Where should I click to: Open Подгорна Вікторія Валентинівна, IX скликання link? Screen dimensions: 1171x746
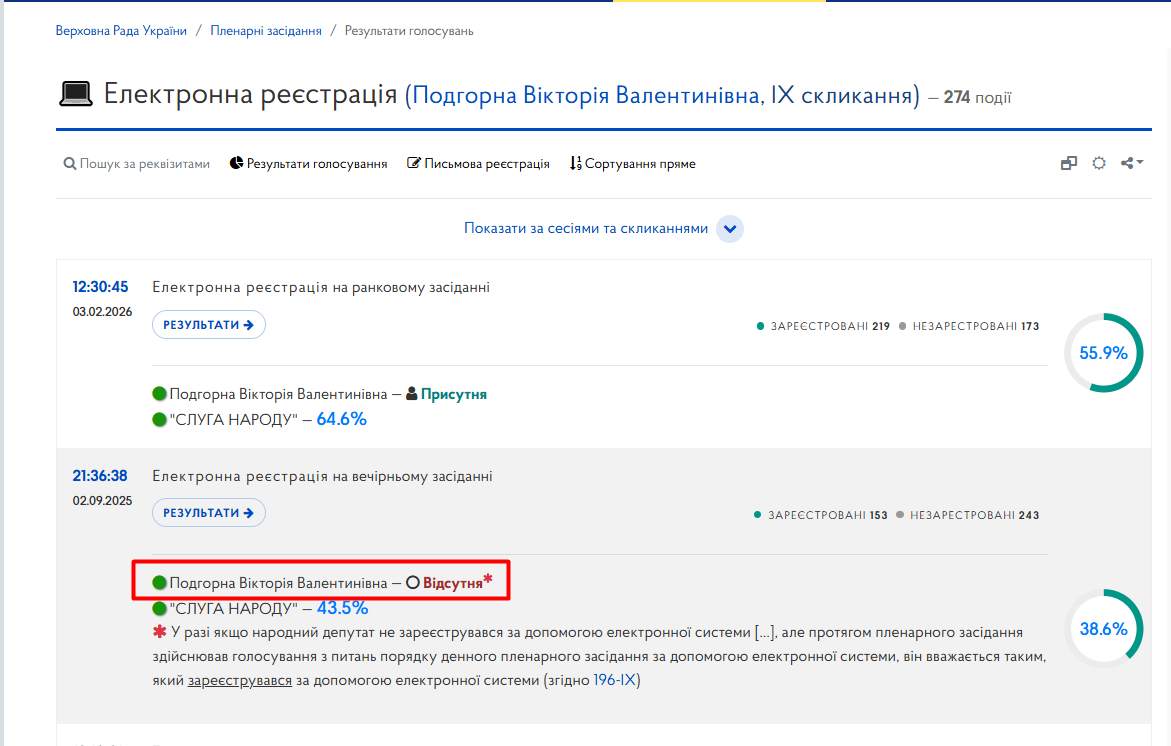[x=662, y=96]
